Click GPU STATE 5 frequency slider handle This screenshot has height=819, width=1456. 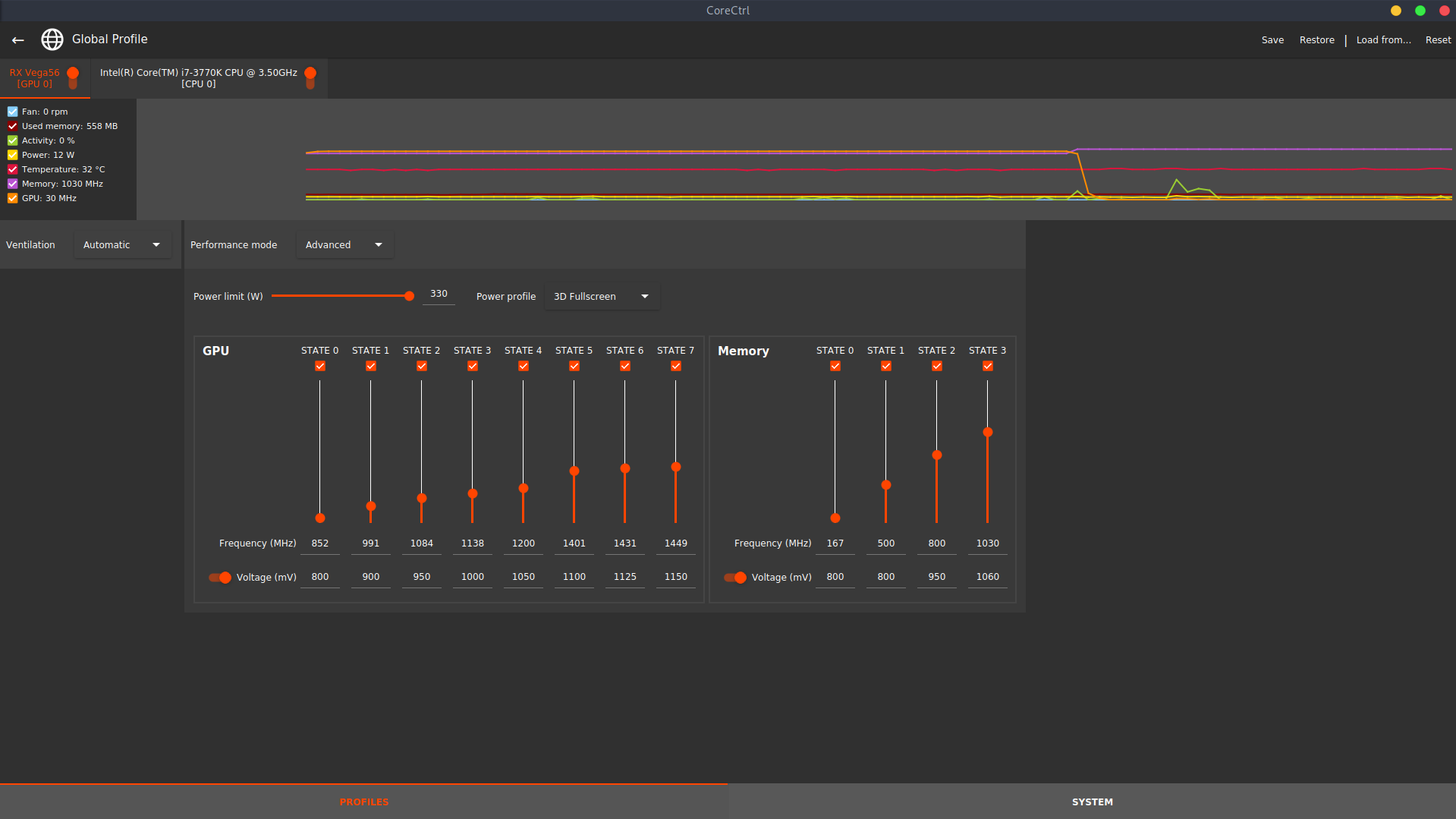(574, 471)
